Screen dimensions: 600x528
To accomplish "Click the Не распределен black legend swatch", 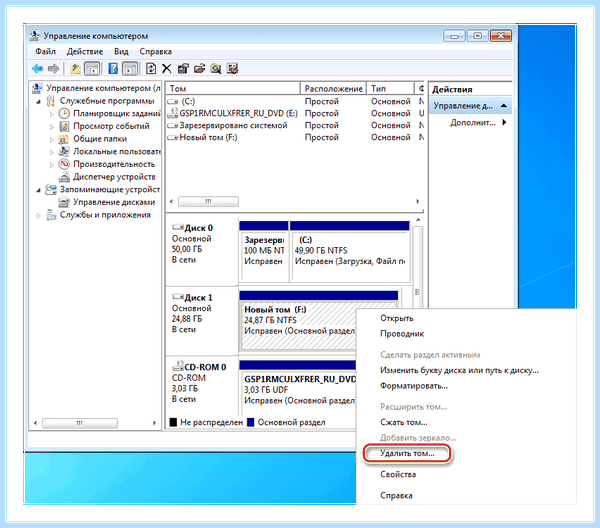I will (173, 422).
